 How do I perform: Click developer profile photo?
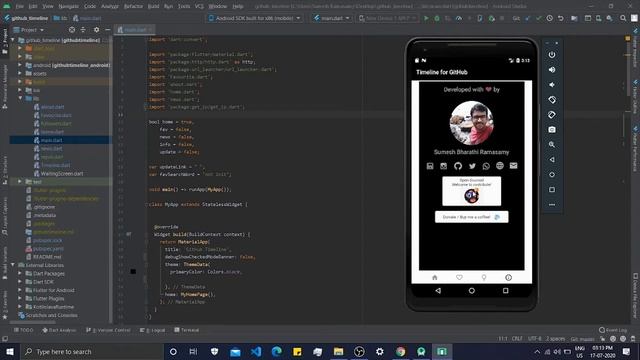click(471, 123)
